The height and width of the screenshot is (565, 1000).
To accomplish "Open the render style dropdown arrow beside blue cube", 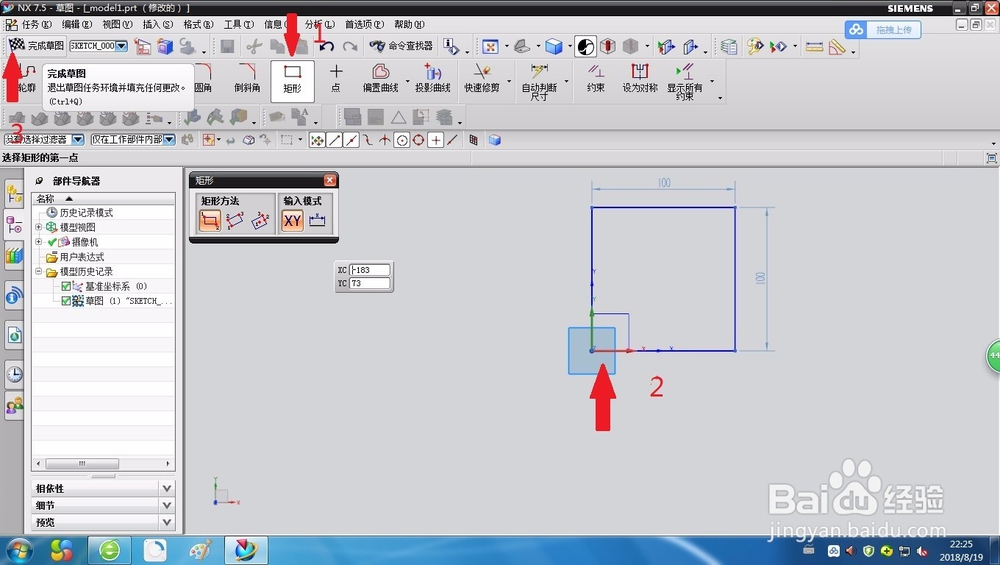I will (568, 47).
